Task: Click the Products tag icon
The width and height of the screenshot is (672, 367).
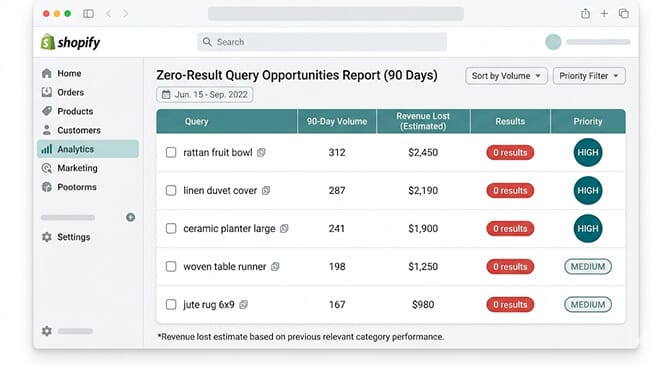Action: (x=47, y=111)
